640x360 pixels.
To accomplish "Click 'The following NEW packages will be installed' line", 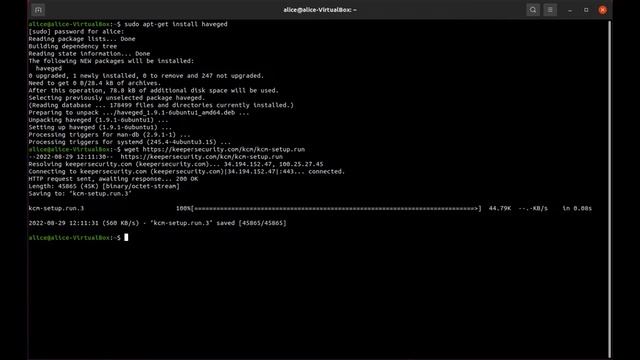I will (111, 61).
